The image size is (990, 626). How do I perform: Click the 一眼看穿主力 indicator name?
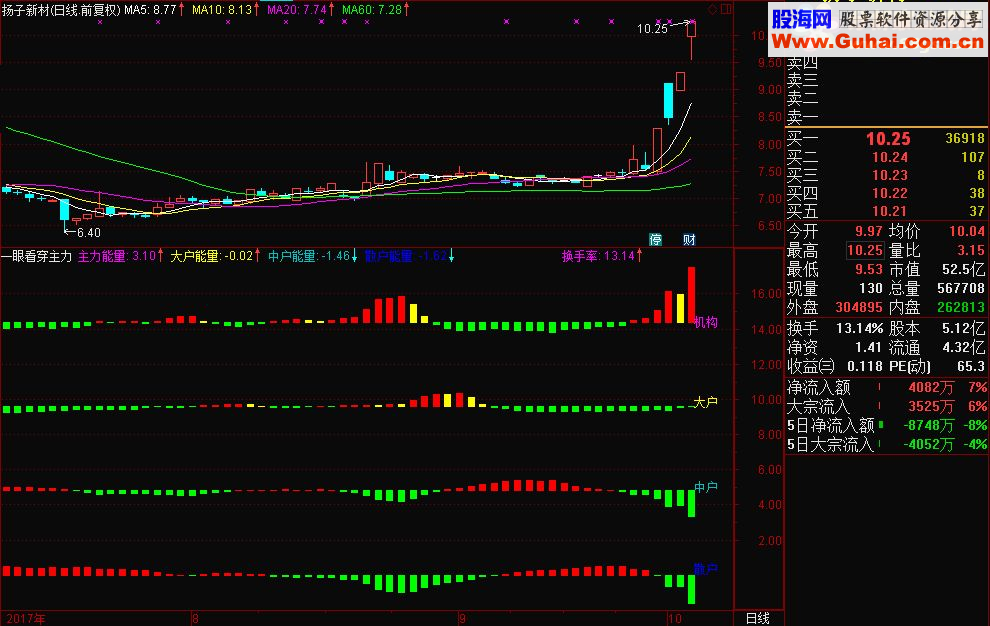(x=37, y=256)
